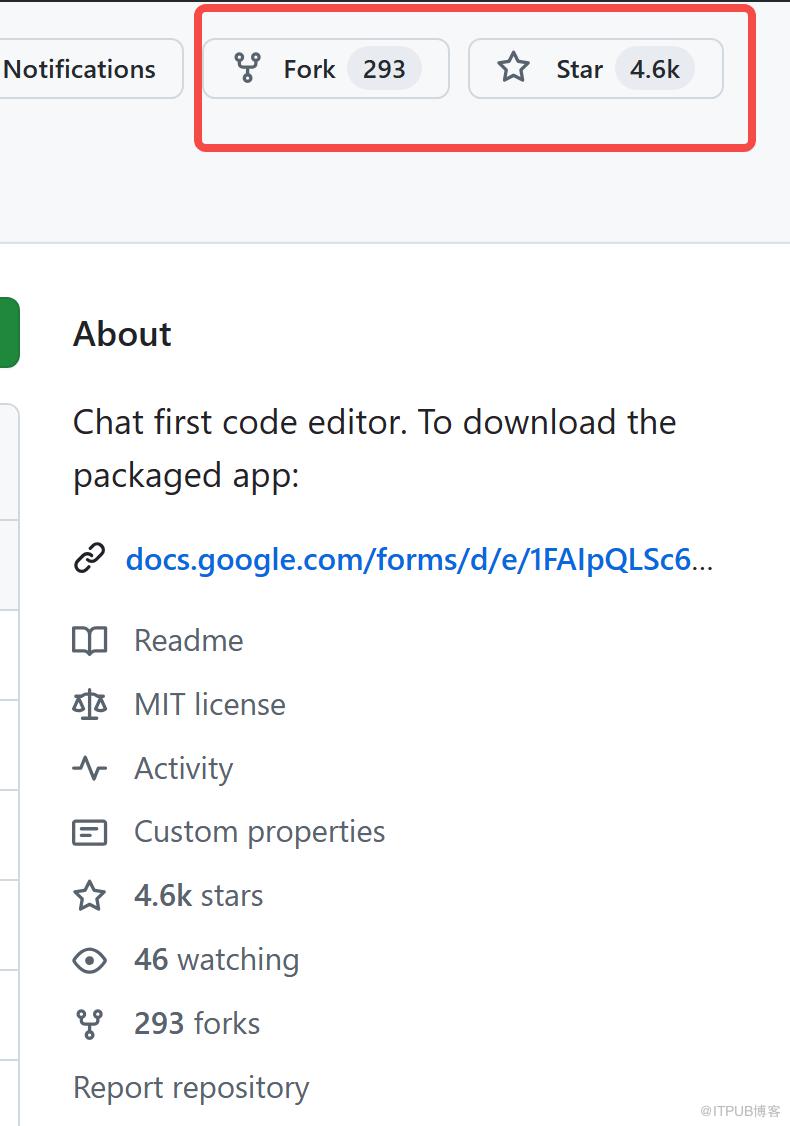This screenshot has width=790, height=1126.
Task: Open Custom properties link
Action: point(259,832)
